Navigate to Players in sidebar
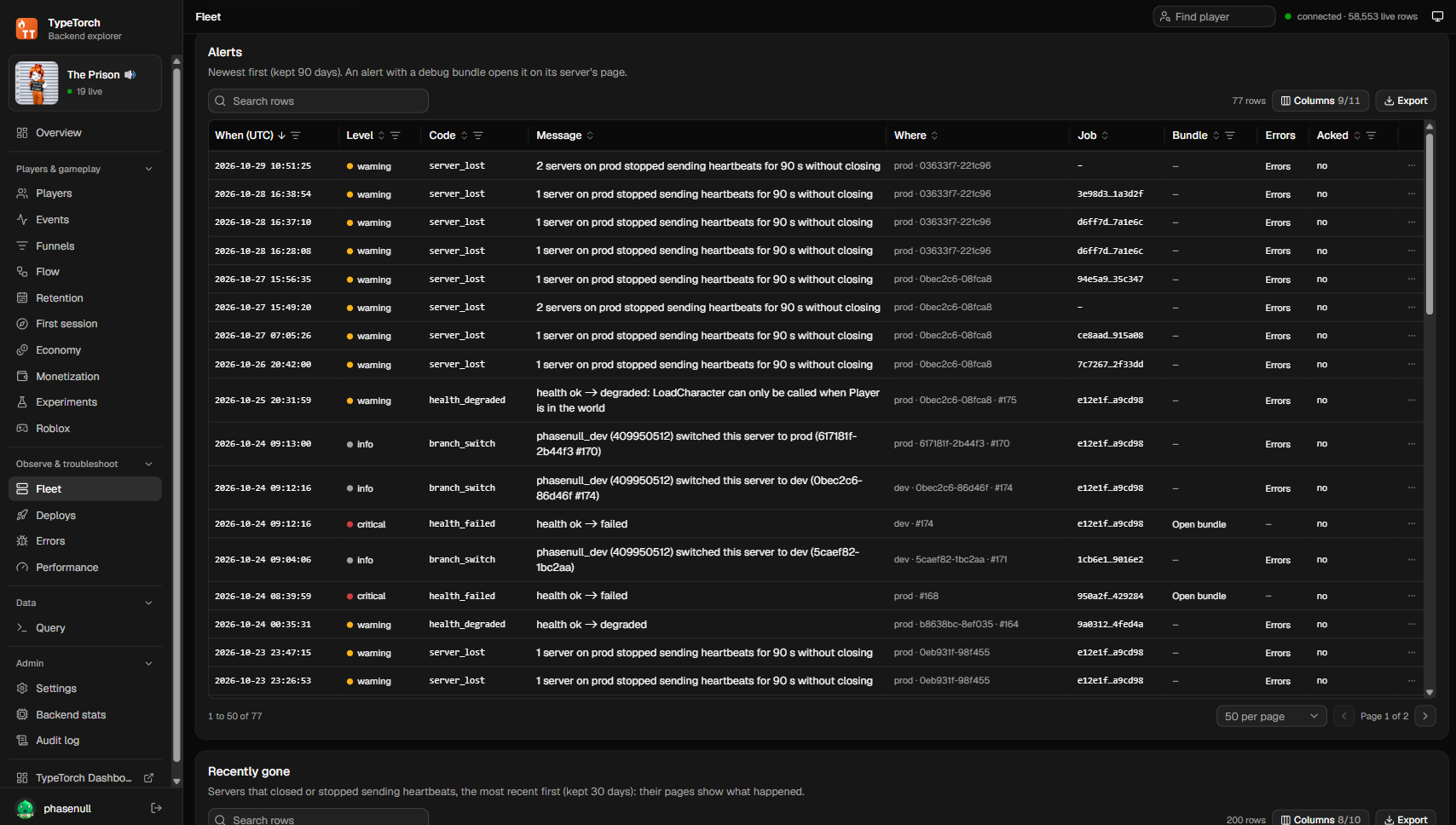Viewport: 1456px width, 825px height. click(85, 193)
